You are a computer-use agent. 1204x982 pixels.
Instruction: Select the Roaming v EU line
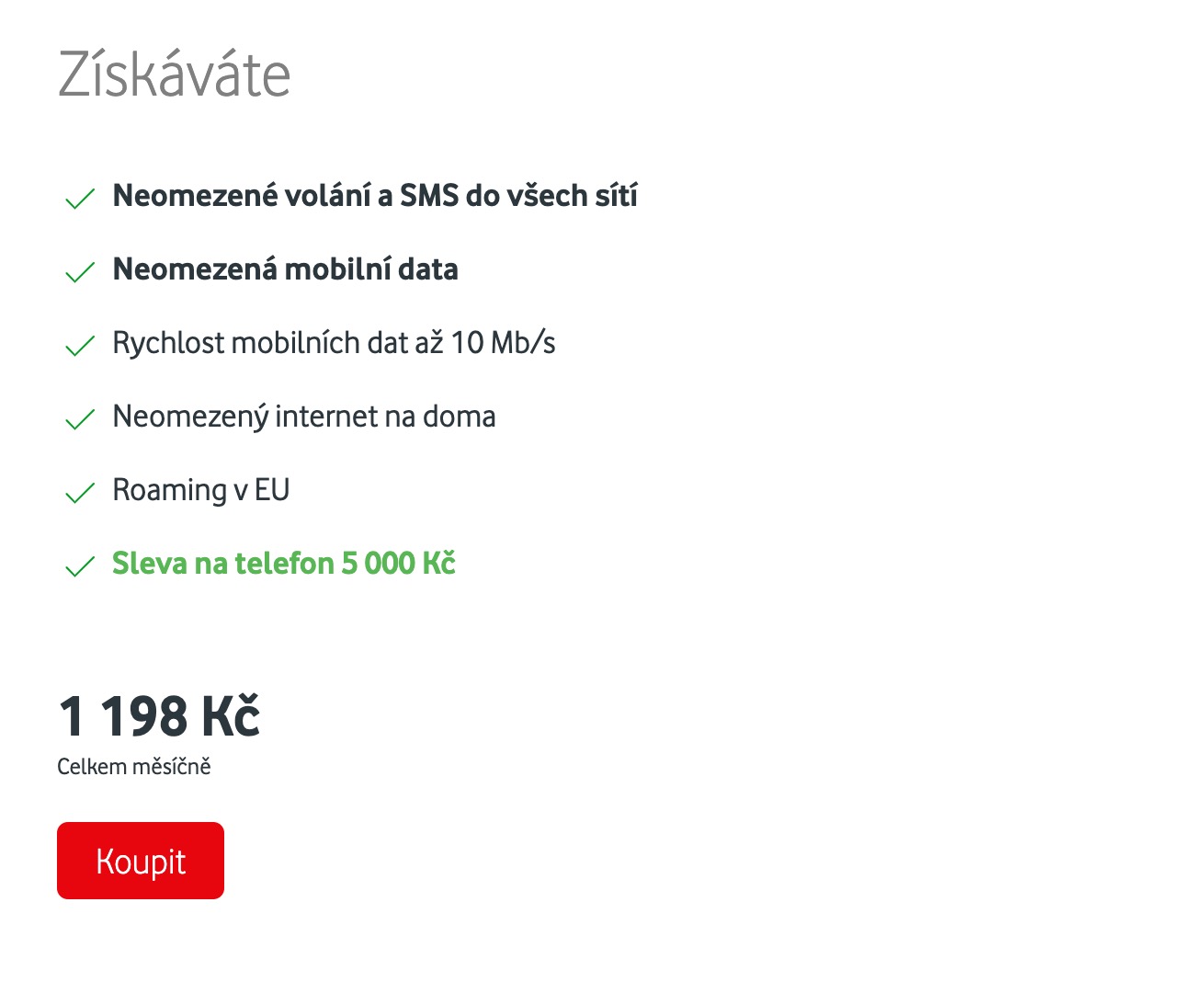coord(200,490)
